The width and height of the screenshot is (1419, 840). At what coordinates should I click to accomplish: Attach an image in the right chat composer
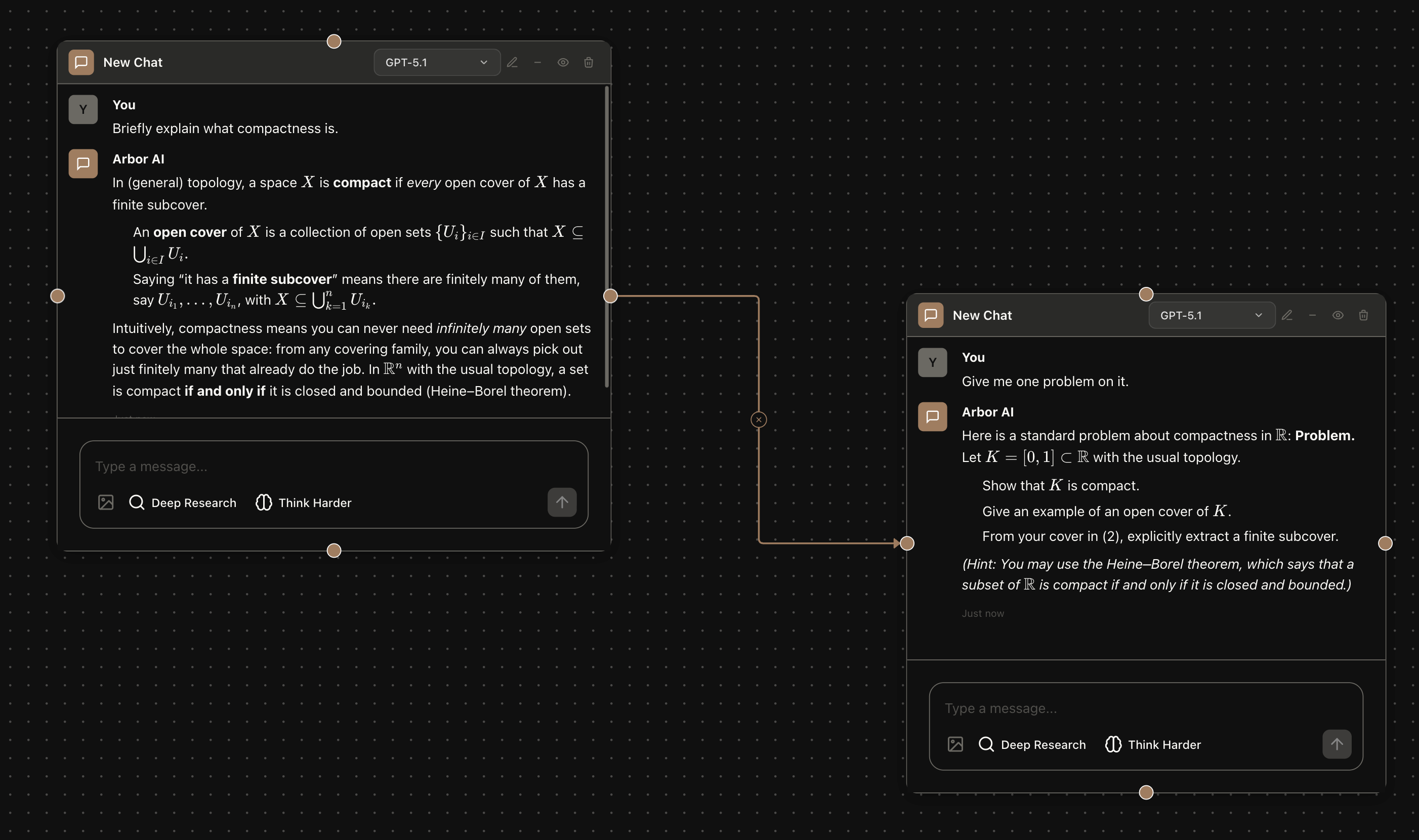pyautogui.click(x=955, y=744)
